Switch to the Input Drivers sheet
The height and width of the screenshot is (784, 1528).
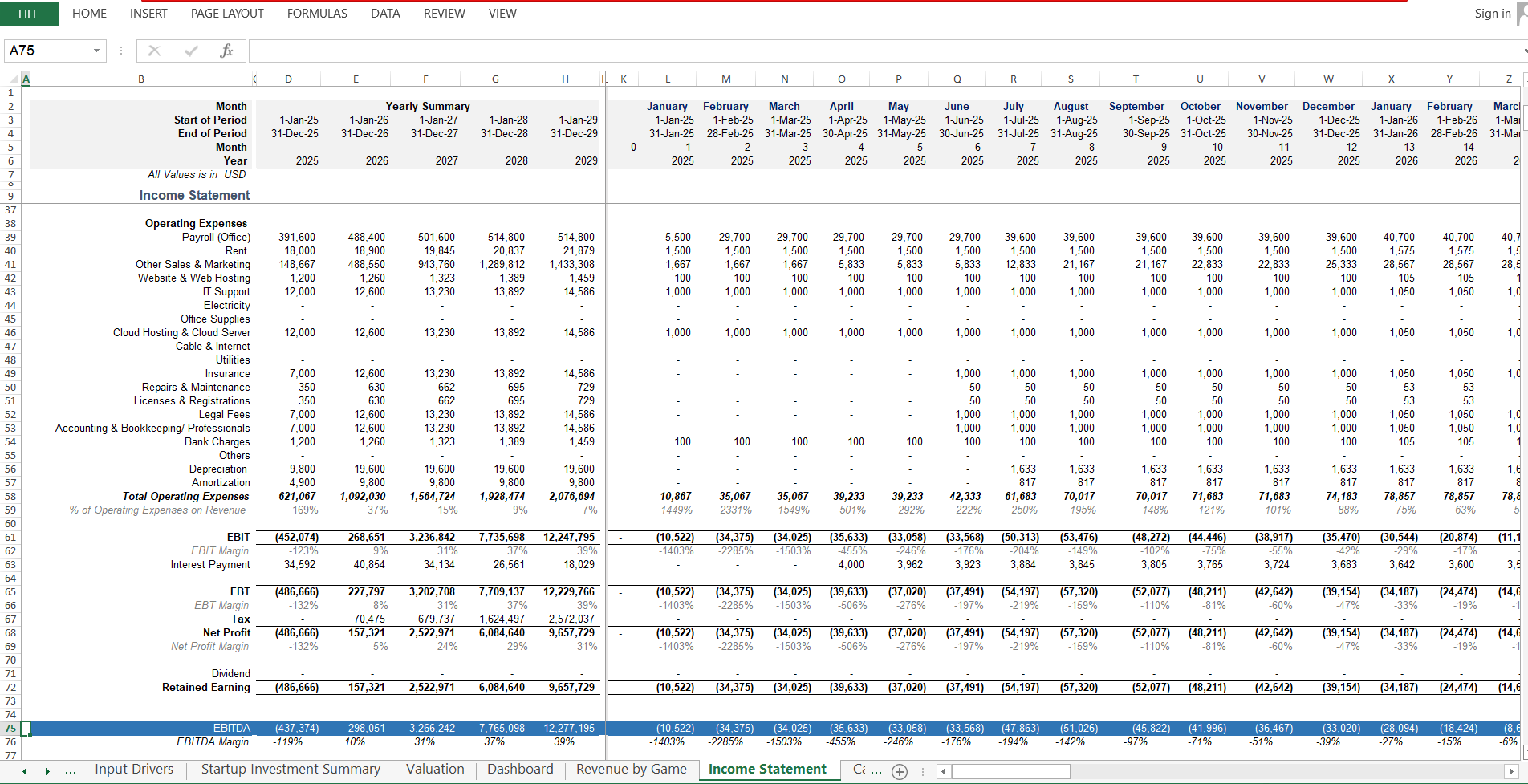pos(134,769)
